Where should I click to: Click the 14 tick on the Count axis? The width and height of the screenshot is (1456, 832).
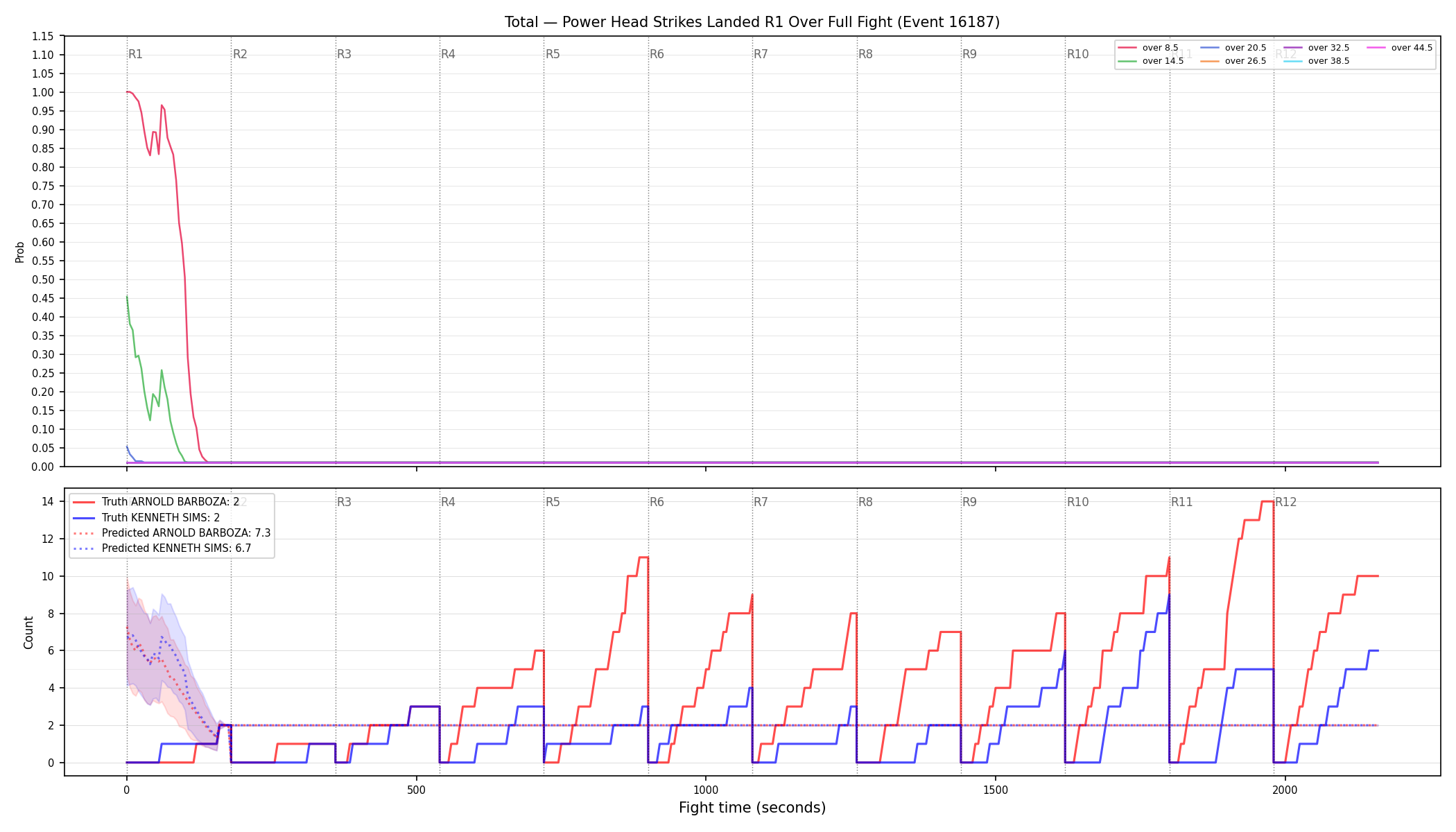pos(48,501)
